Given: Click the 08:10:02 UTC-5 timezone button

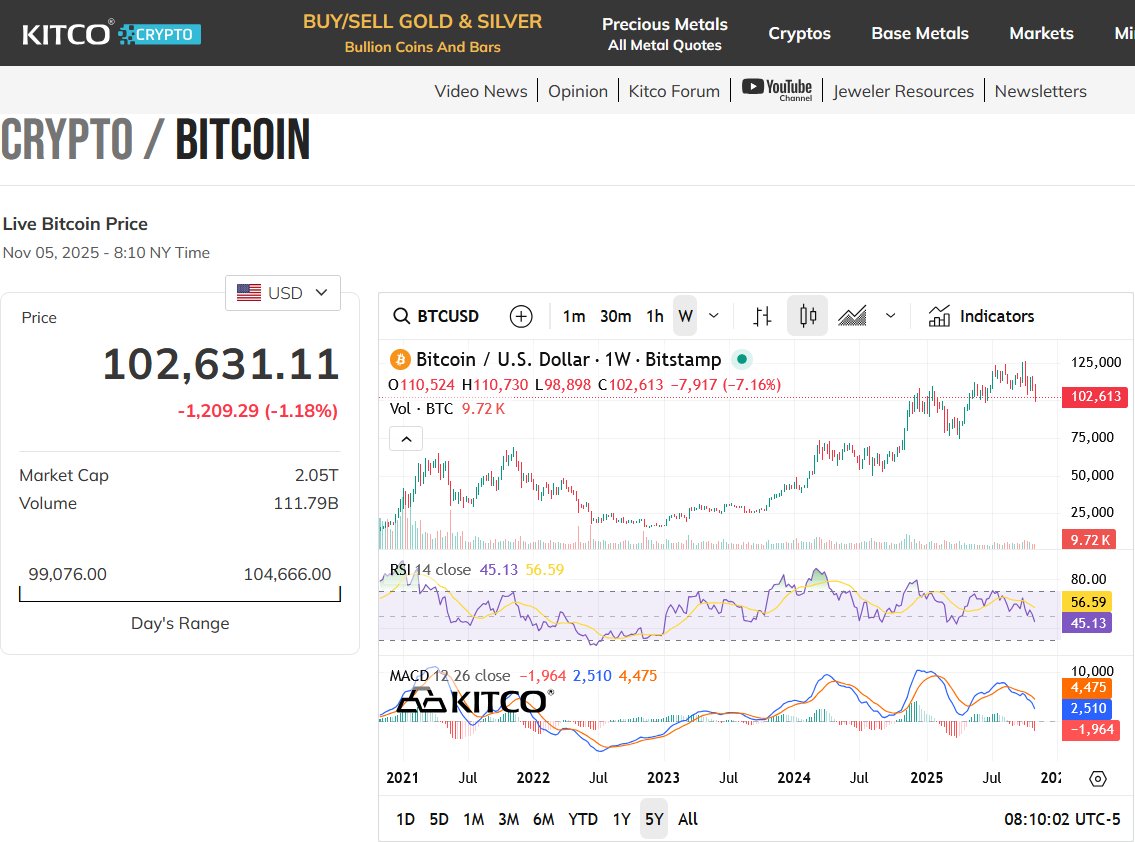Looking at the screenshot, I should click(x=1061, y=819).
